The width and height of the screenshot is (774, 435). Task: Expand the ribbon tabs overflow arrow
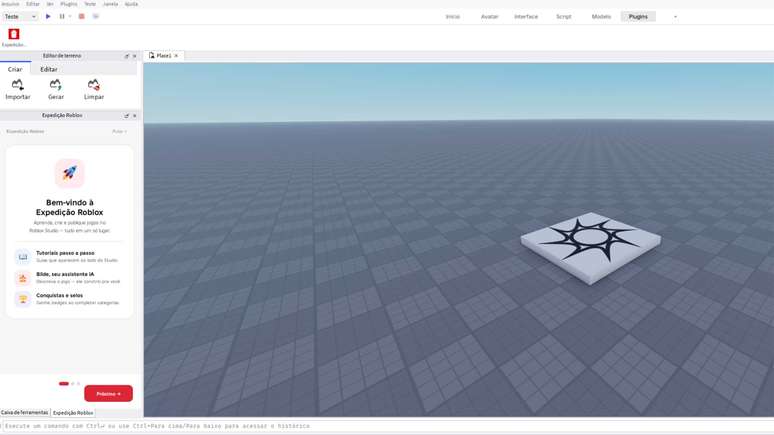tap(675, 17)
